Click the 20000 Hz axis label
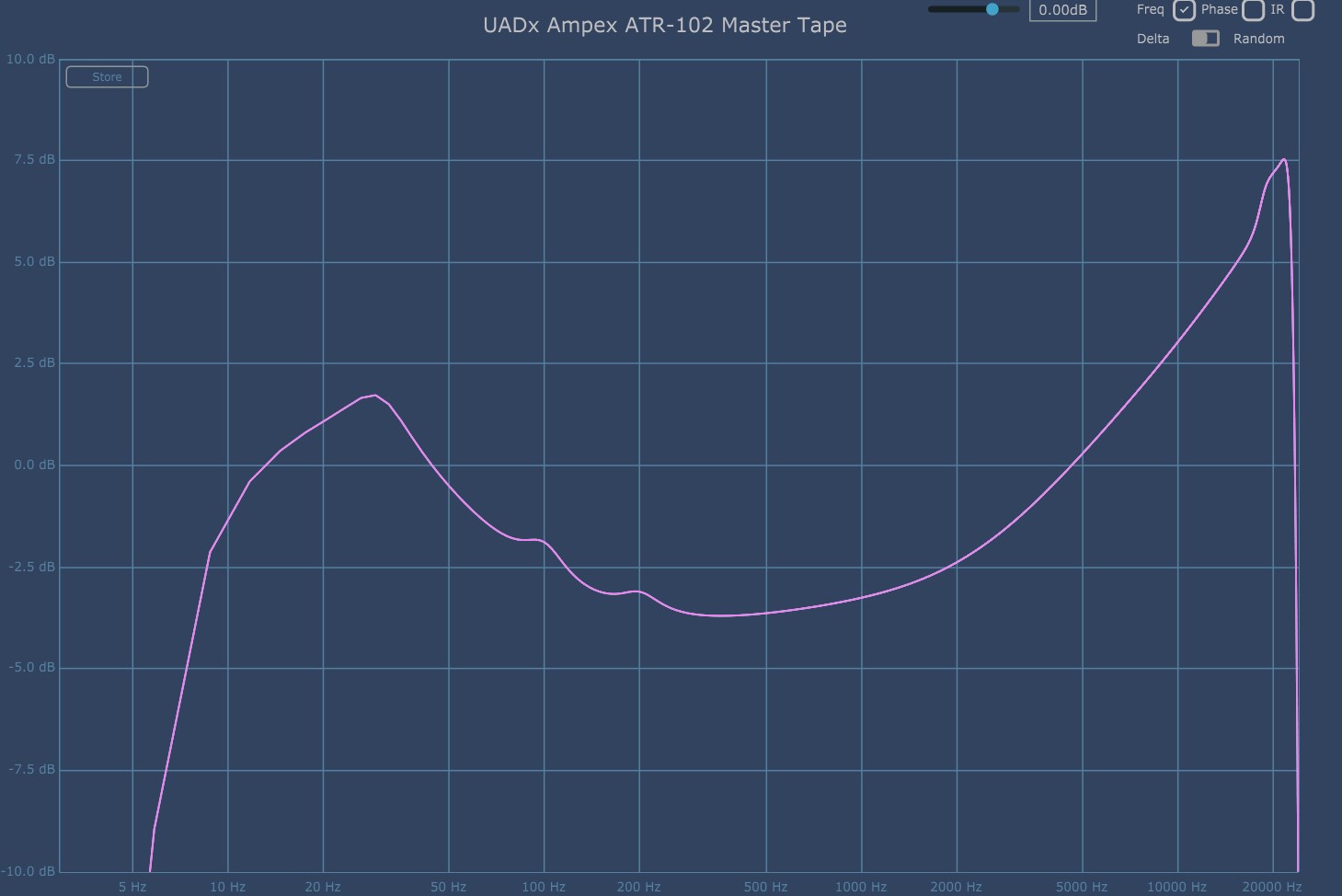The height and width of the screenshot is (896, 1342). 1271,887
